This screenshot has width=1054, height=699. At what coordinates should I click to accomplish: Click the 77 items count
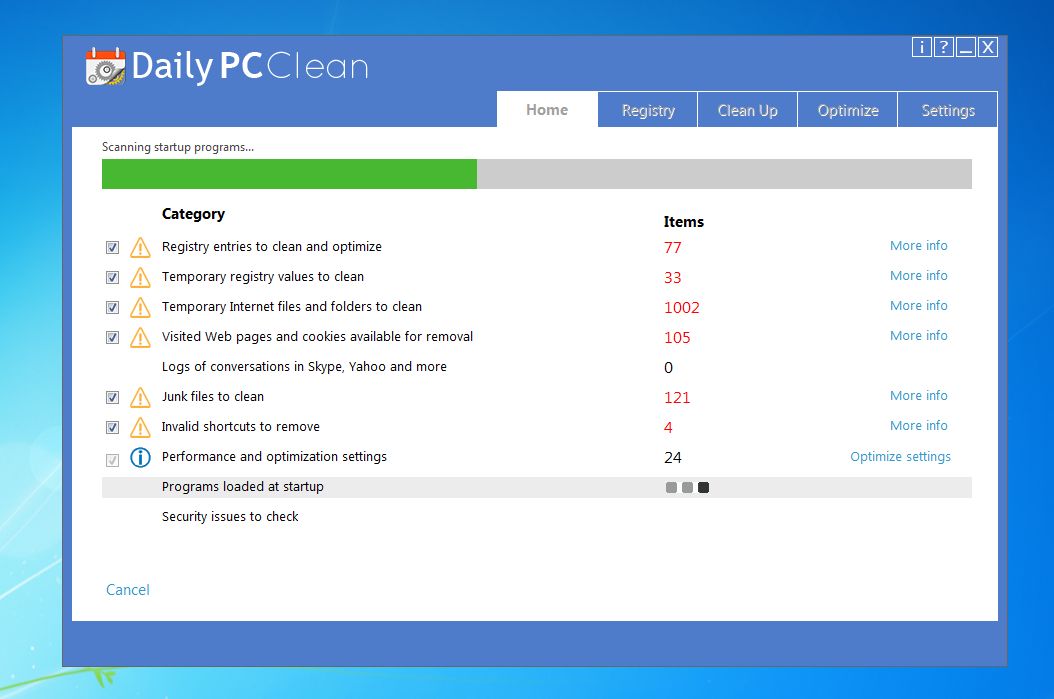[x=673, y=248]
